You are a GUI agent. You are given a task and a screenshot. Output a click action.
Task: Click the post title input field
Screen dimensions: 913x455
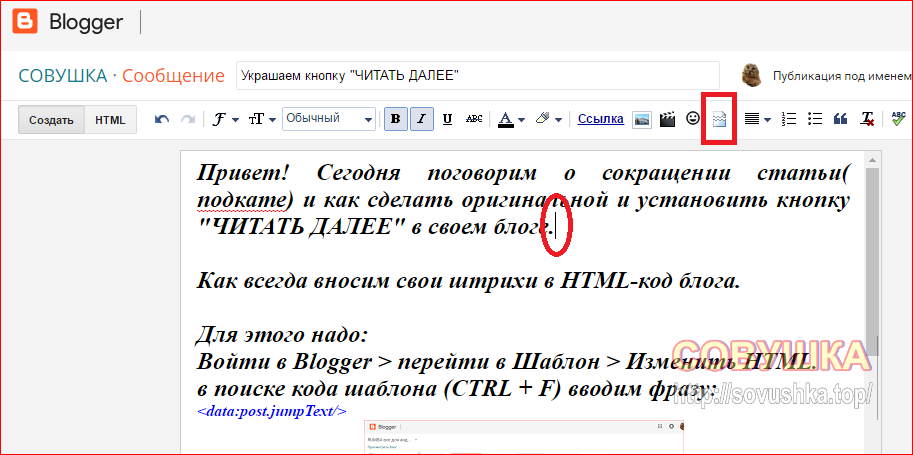[477, 76]
